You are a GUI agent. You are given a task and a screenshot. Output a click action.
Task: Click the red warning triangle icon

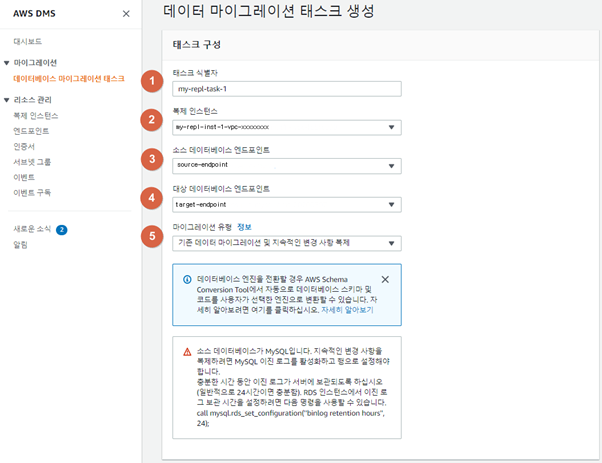pyautogui.click(x=187, y=352)
